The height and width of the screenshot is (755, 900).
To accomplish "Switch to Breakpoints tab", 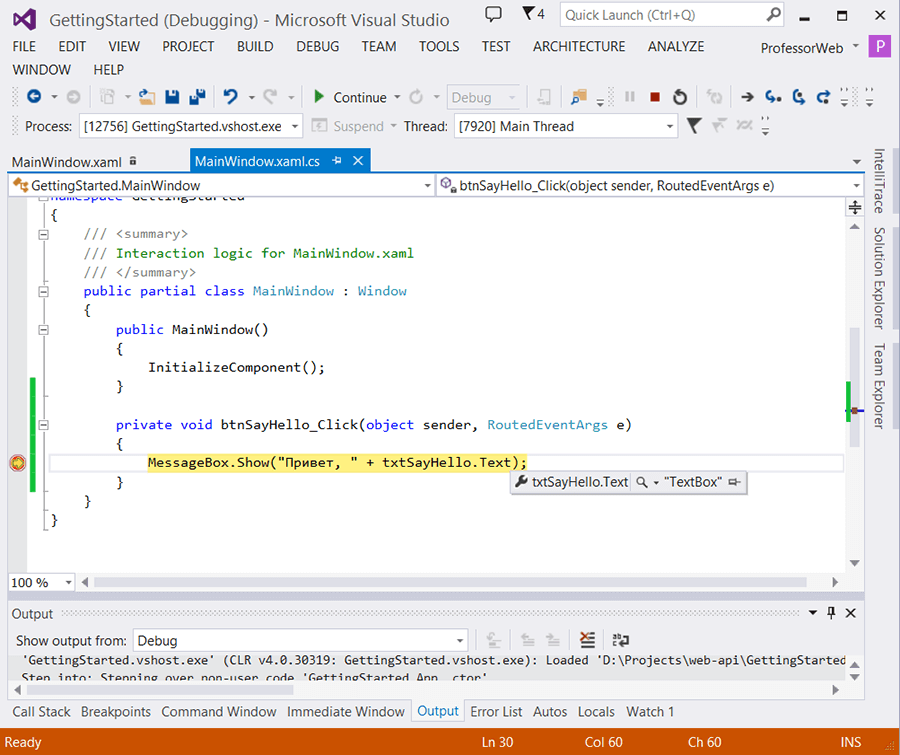I will [x=115, y=711].
